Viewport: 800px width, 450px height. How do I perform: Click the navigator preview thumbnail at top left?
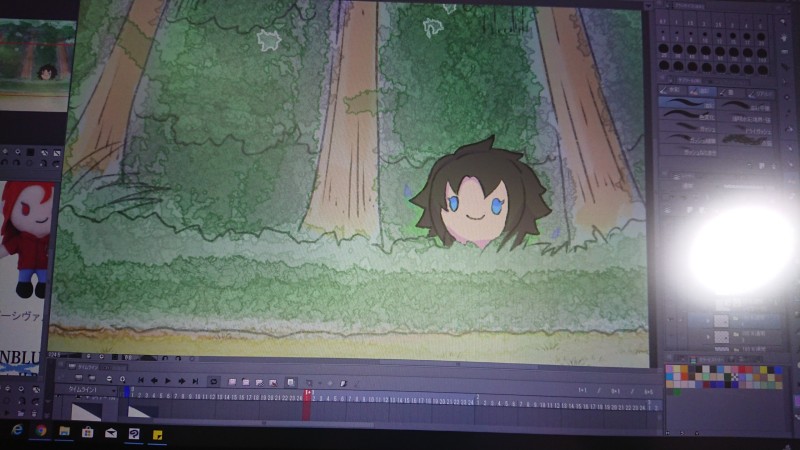pos(36,64)
